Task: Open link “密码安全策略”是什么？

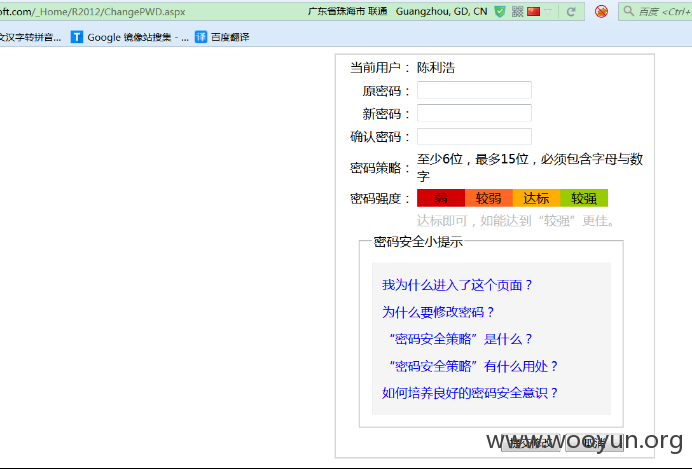Action: [x=461, y=339]
